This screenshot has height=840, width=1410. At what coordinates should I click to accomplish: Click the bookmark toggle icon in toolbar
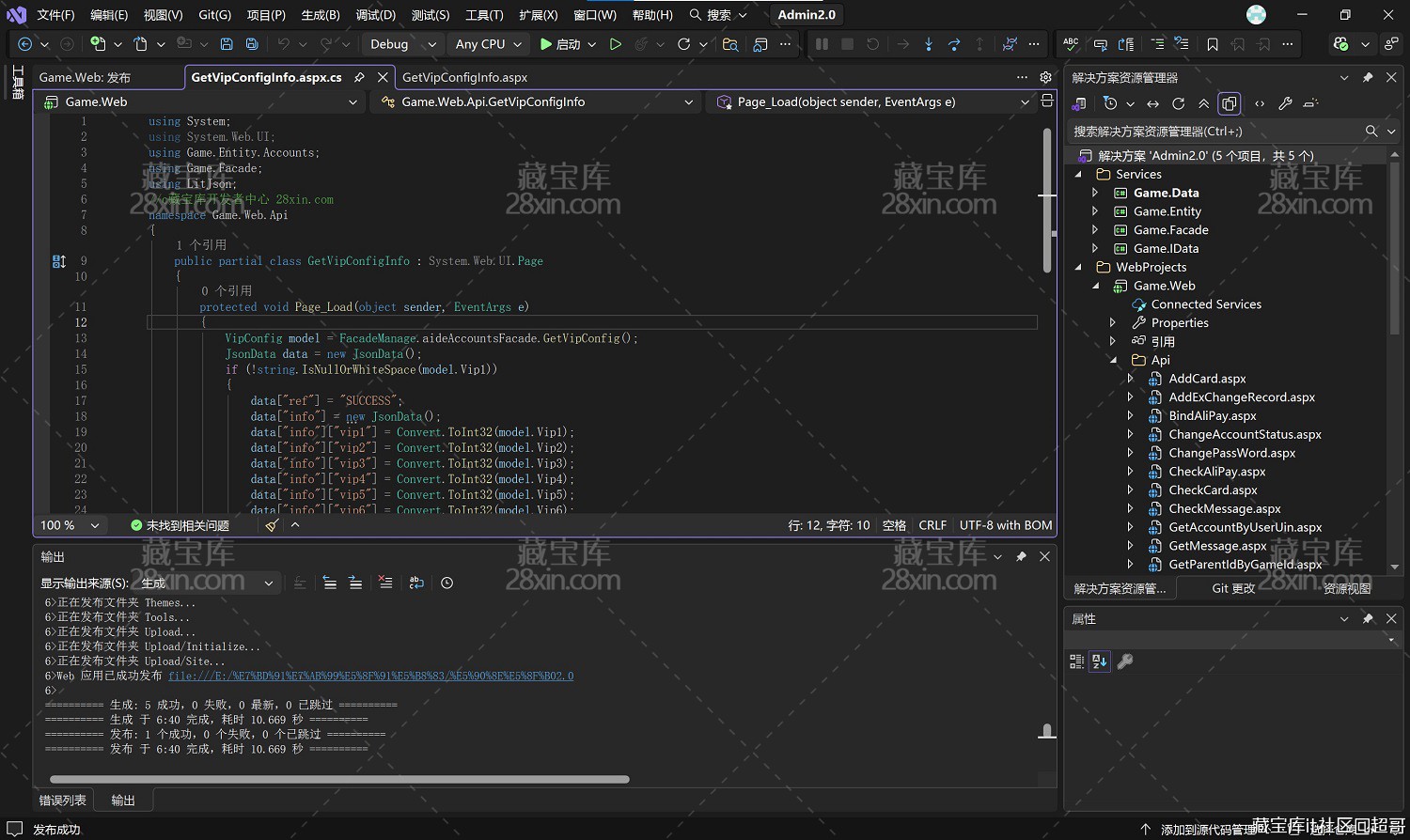click(1213, 44)
